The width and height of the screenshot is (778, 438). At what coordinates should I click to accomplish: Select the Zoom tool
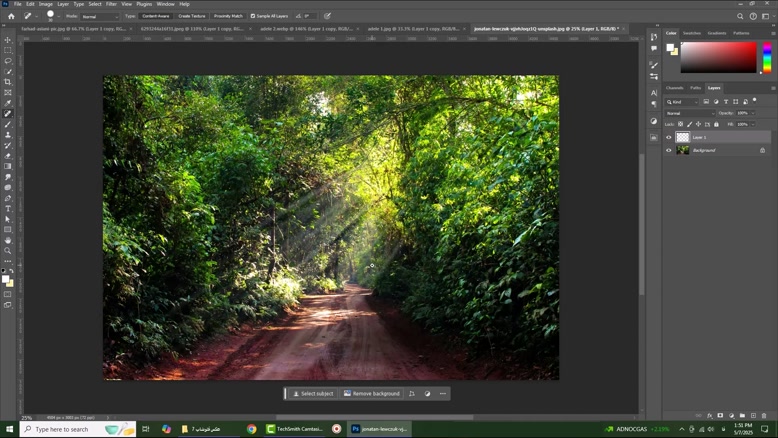point(7,250)
